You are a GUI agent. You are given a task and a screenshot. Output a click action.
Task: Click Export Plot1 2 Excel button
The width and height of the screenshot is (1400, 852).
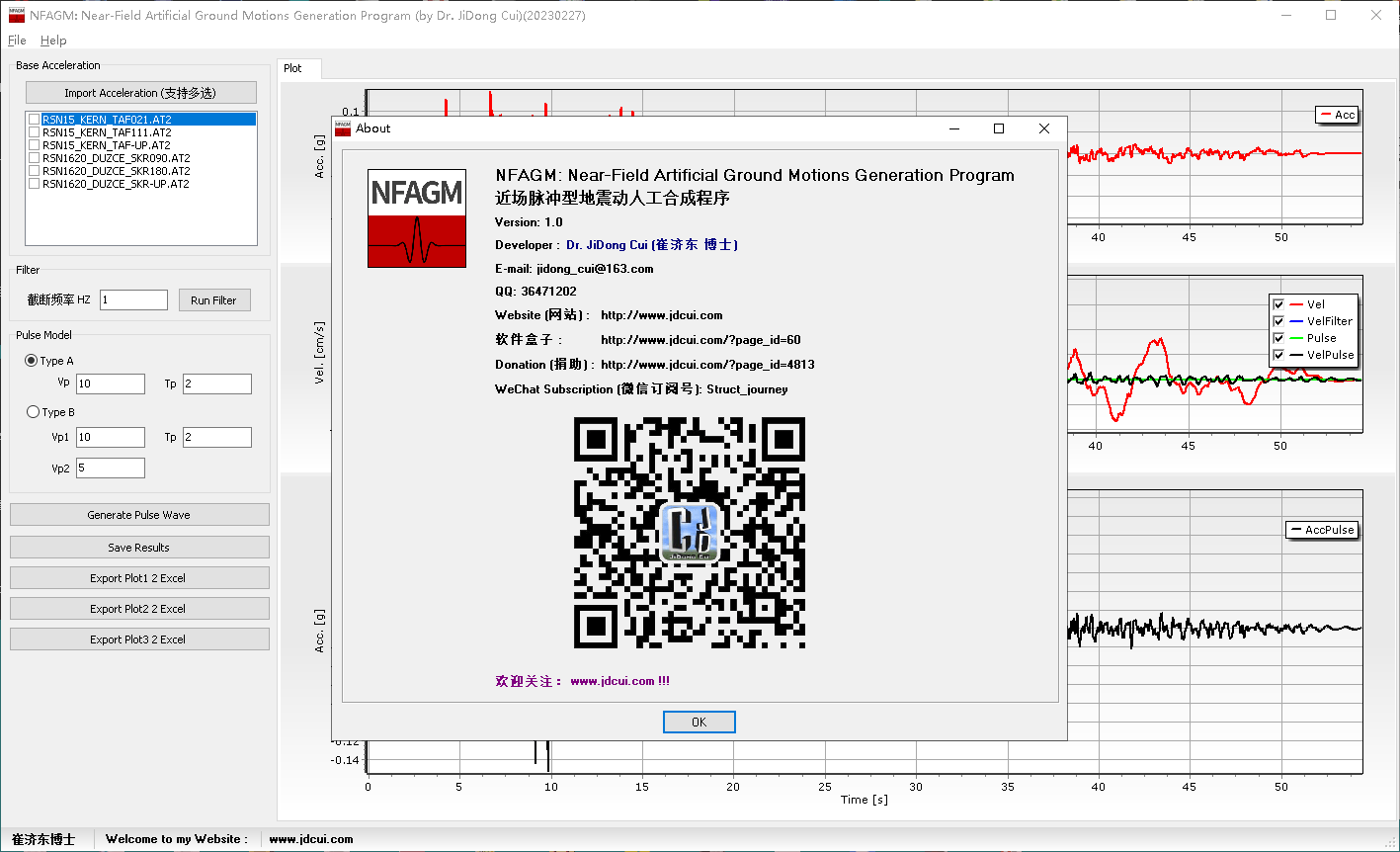click(139, 578)
